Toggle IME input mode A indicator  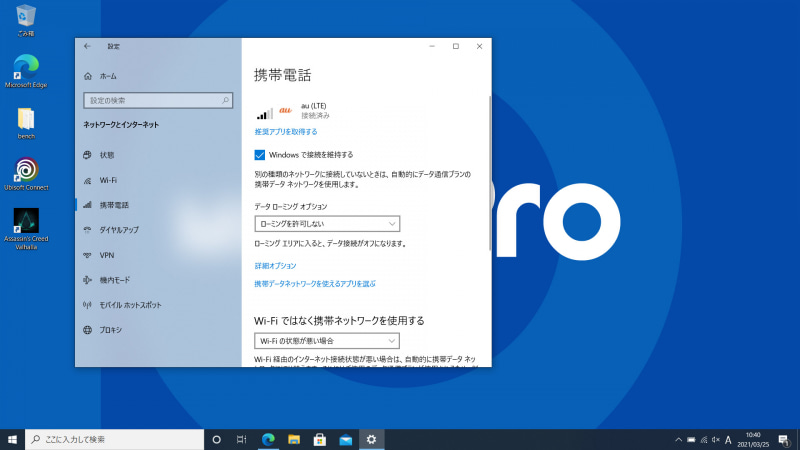(x=728, y=440)
